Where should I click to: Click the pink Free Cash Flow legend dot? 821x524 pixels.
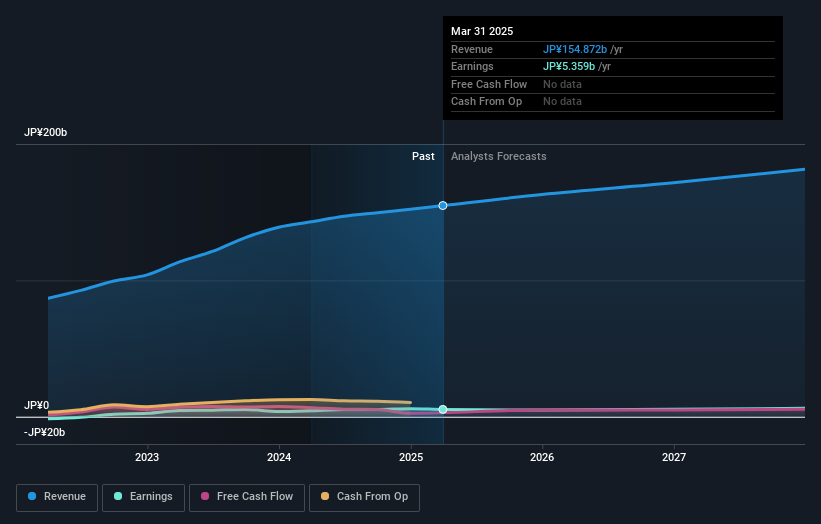tap(205, 496)
